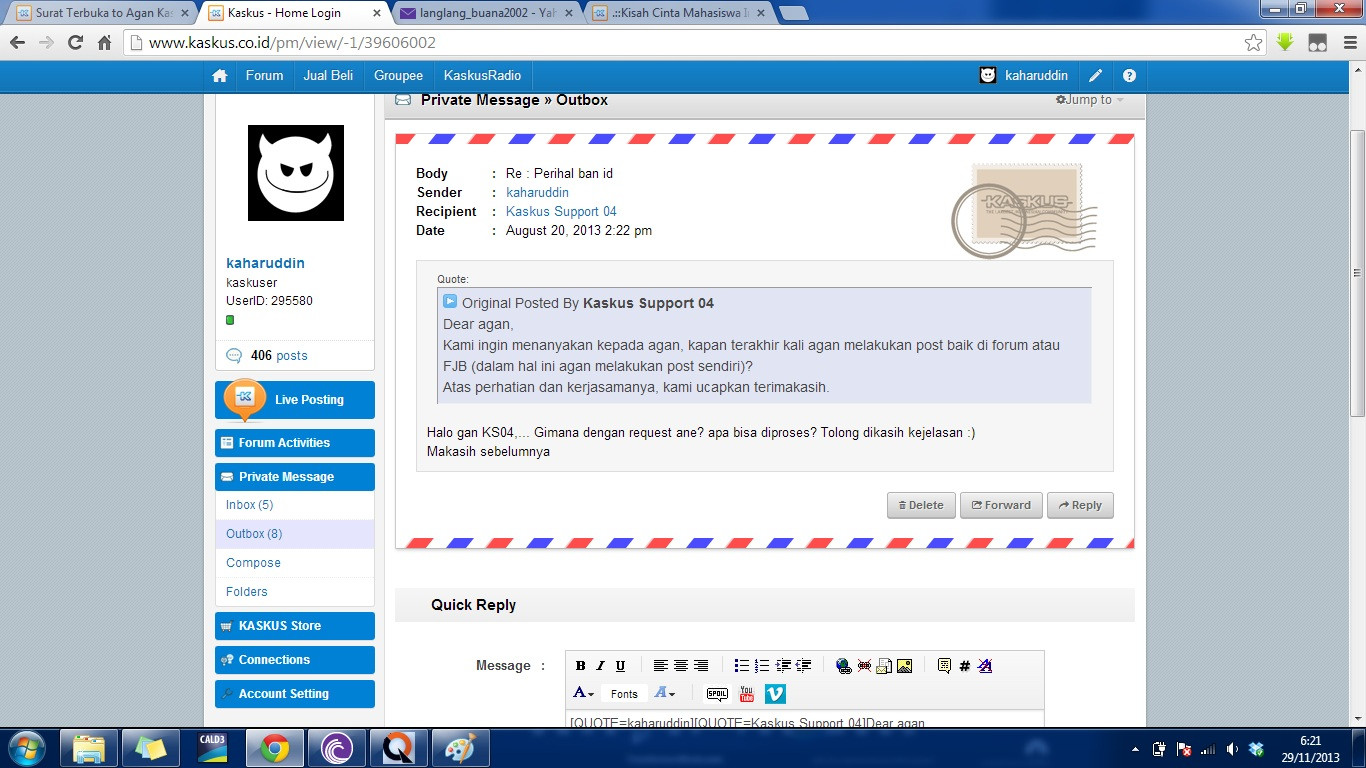Screen dimensions: 1366x768
Task: Wrap selection in quote tags
Action: 944,666
